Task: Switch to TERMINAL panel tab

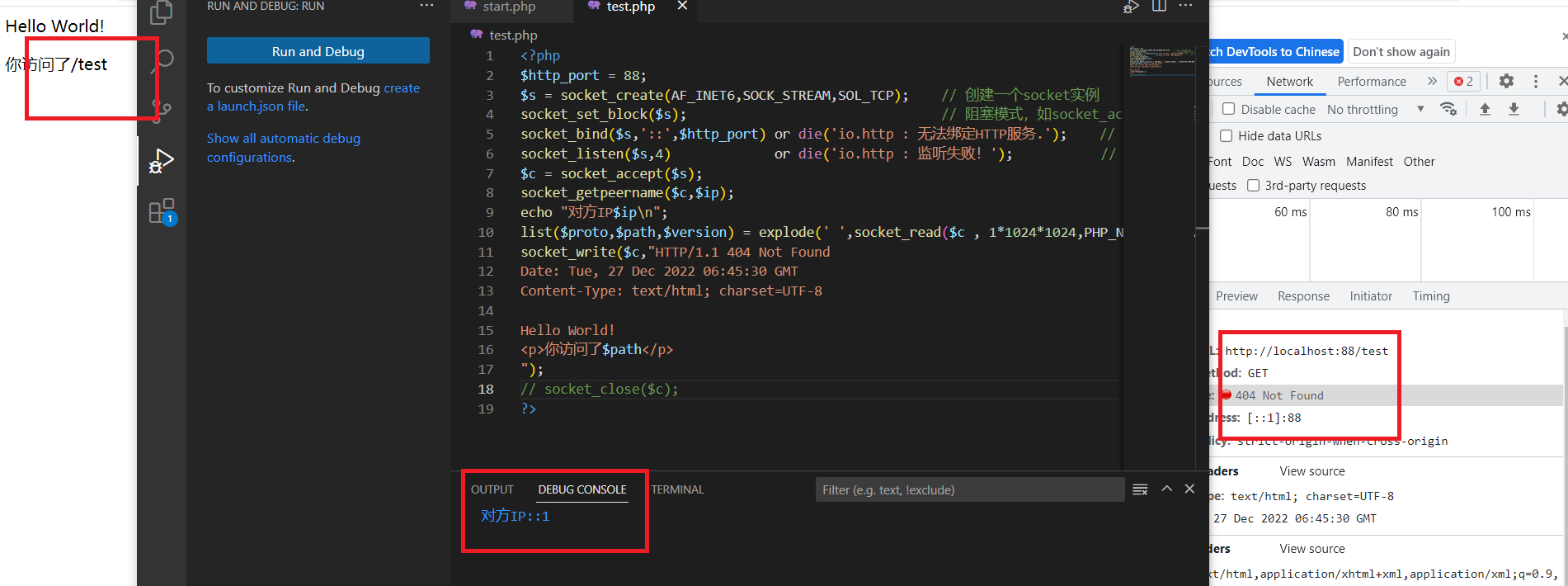Action: tap(678, 489)
